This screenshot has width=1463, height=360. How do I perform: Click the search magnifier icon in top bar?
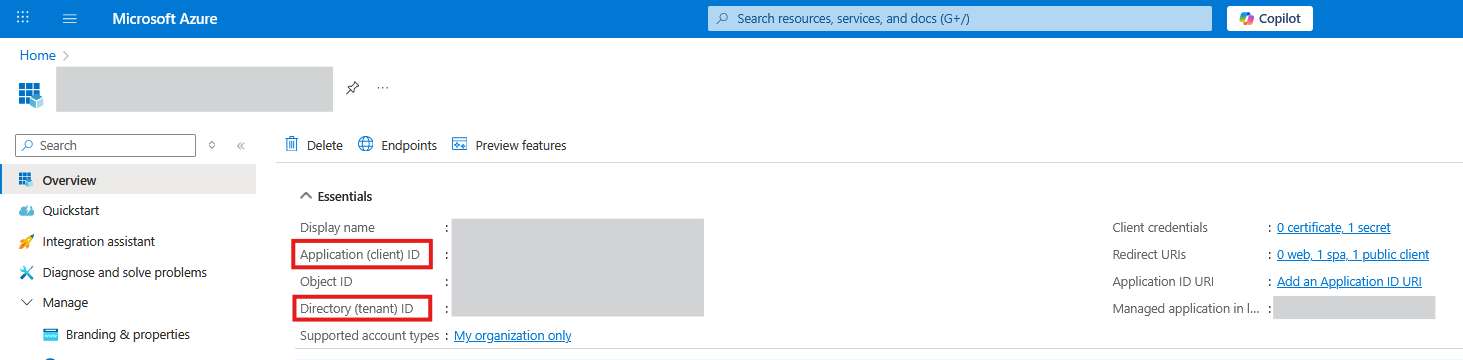[x=723, y=19]
